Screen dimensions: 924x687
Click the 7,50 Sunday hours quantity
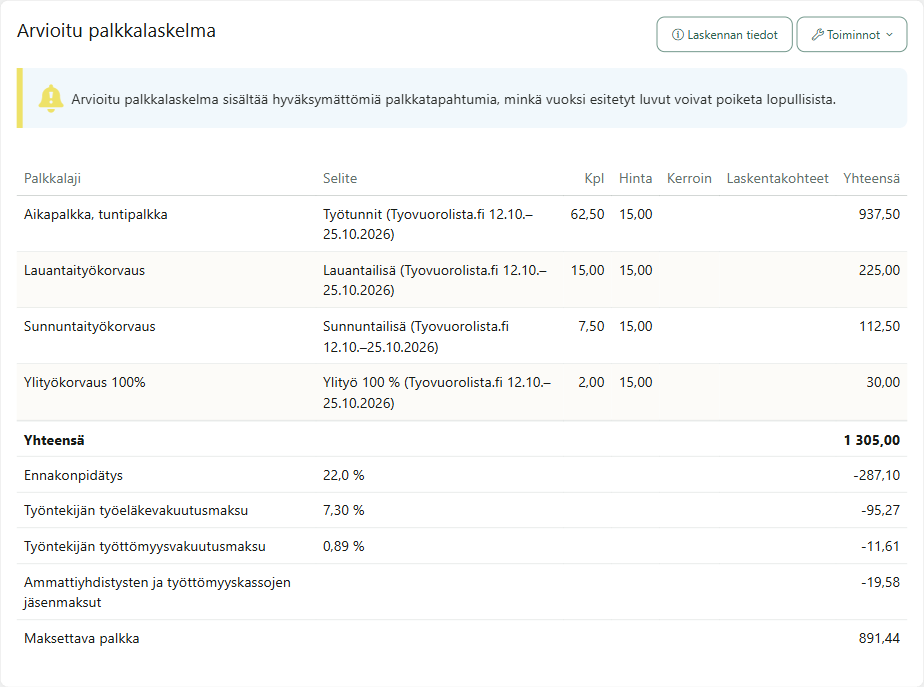[x=591, y=326]
